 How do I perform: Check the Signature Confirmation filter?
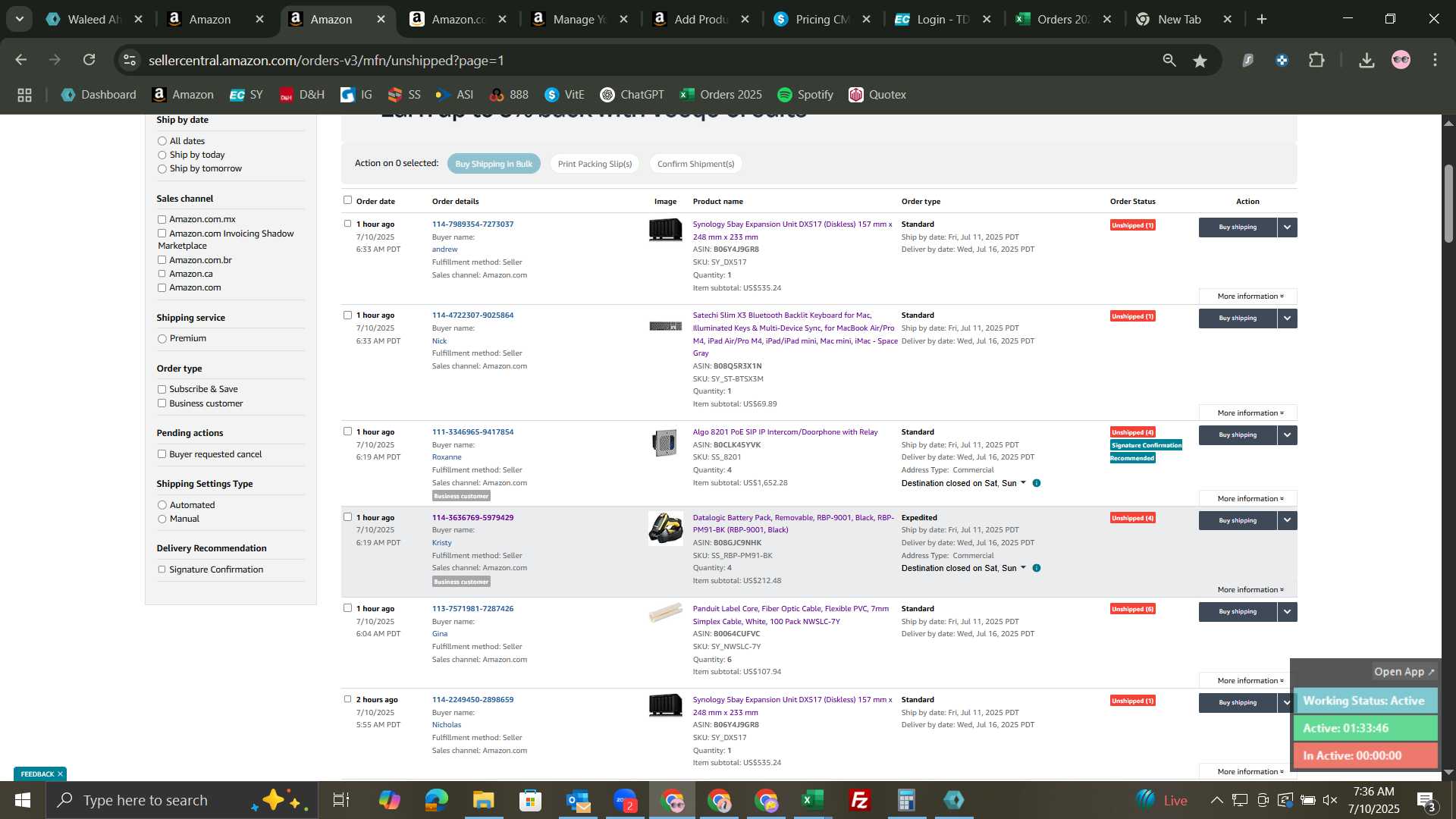[162, 570]
